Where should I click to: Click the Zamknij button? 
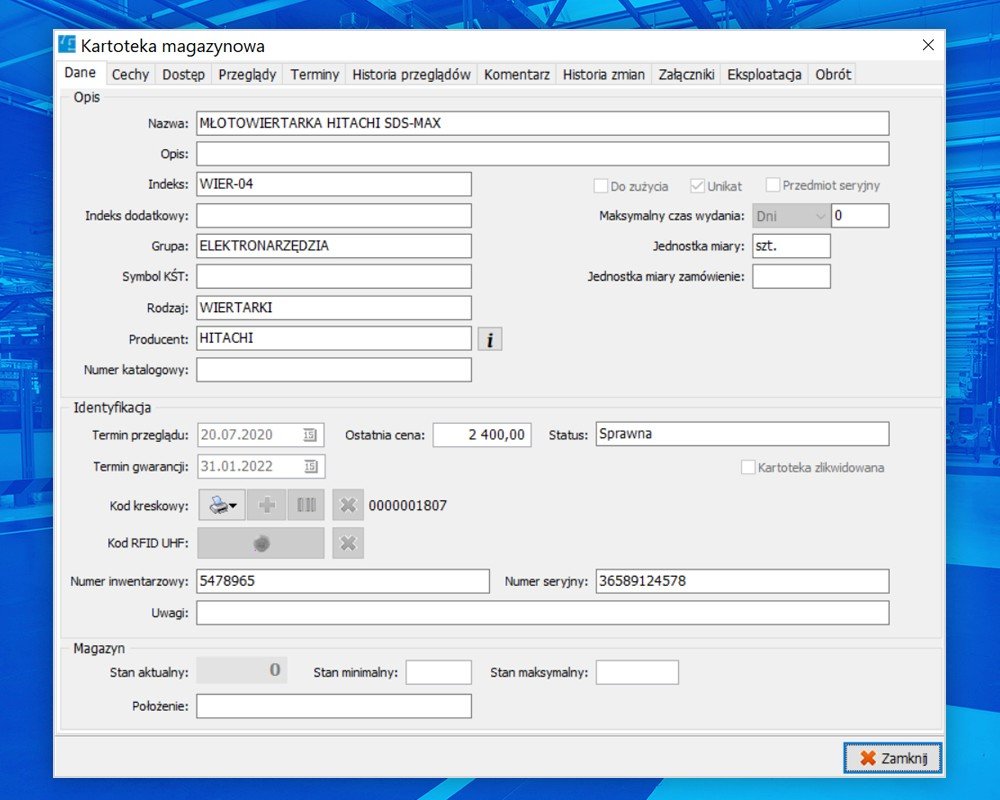pyautogui.click(x=892, y=759)
